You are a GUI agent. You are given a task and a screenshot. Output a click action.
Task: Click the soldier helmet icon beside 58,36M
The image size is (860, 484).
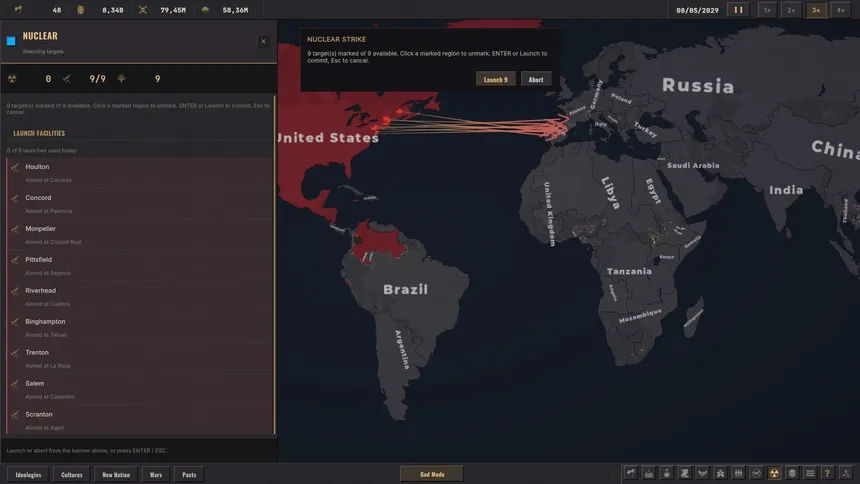(205, 10)
